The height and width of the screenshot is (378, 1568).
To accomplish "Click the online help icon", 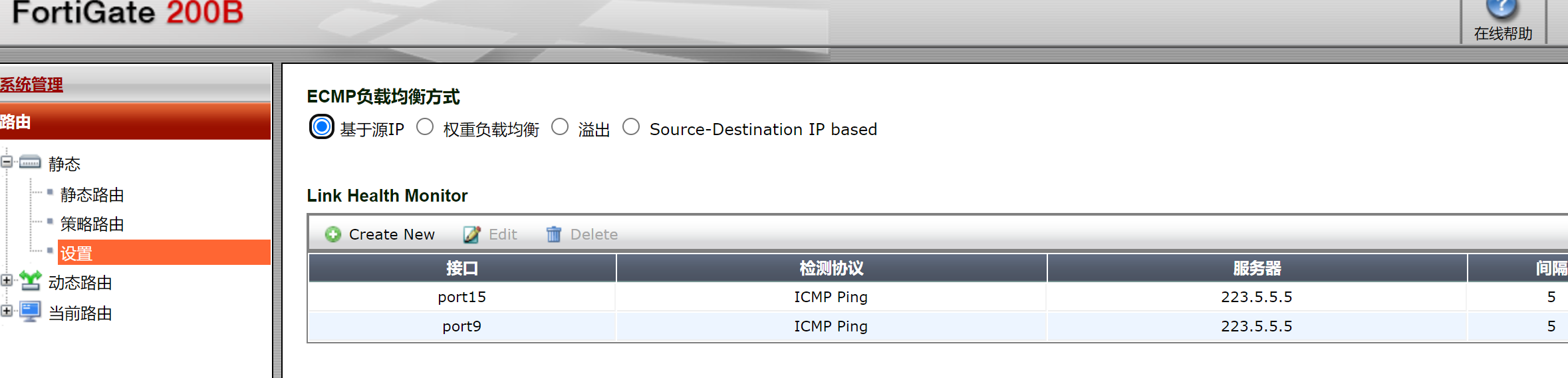I will point(1502,9).
